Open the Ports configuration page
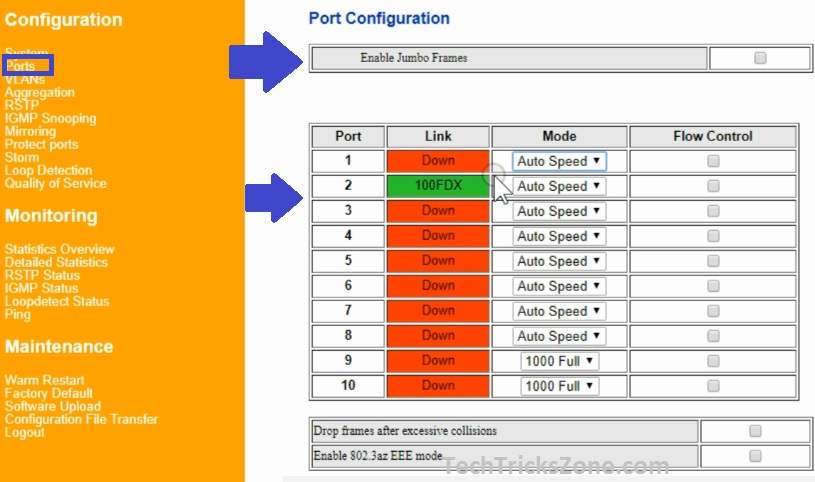 point(20,66)
